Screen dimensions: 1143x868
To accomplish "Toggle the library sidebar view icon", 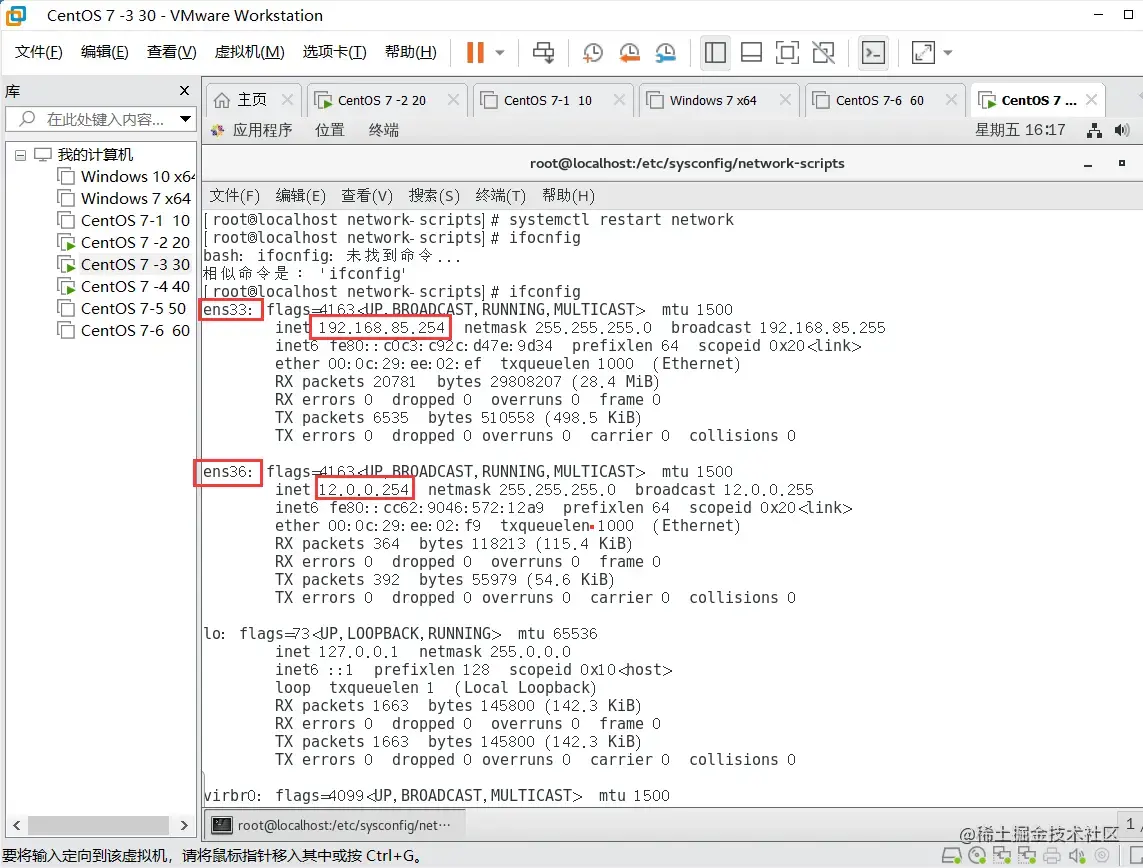I will [x=715, y=52].
